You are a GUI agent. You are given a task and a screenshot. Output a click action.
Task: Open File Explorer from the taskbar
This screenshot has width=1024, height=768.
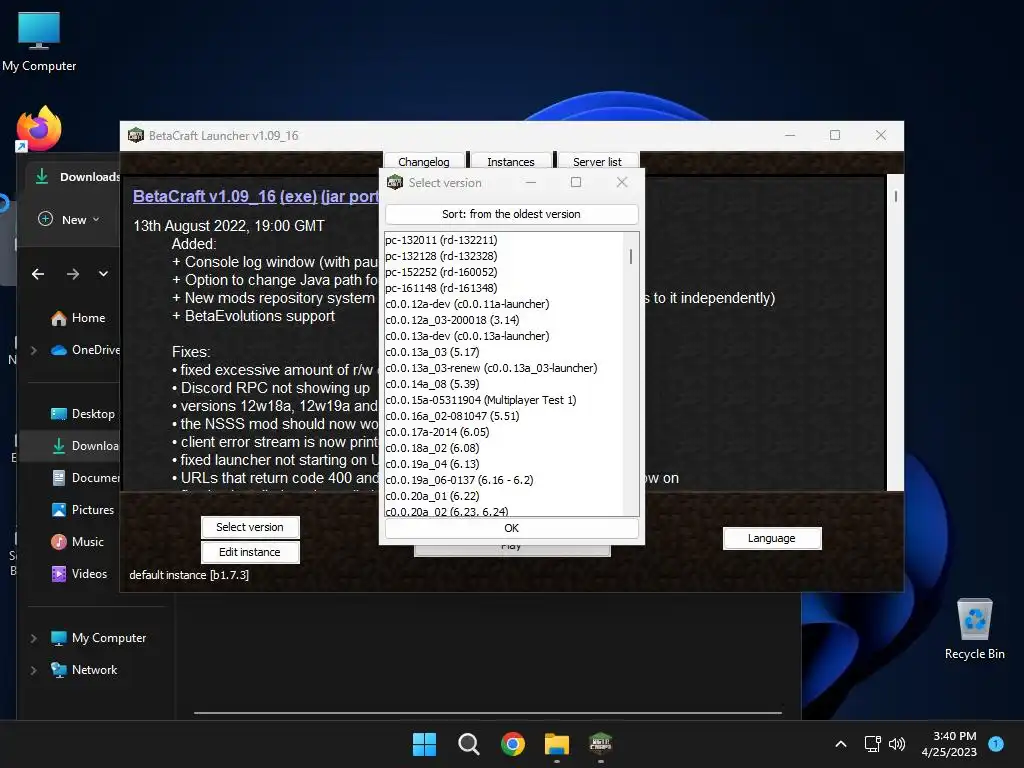click(556, 744)
